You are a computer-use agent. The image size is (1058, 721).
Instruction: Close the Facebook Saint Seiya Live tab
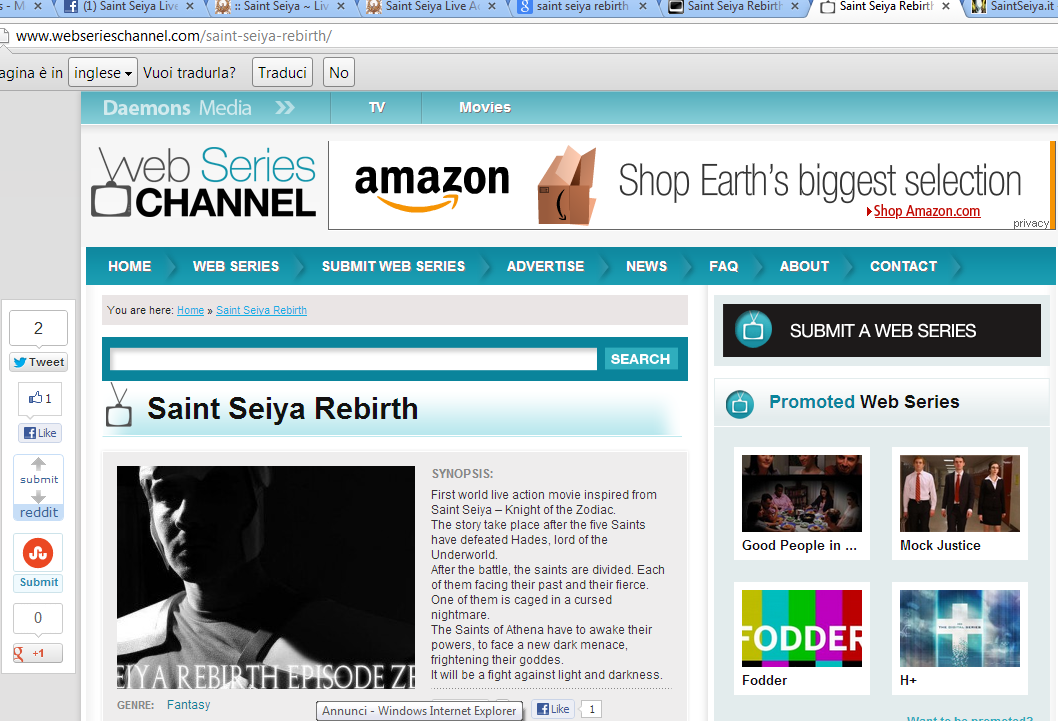190,6
